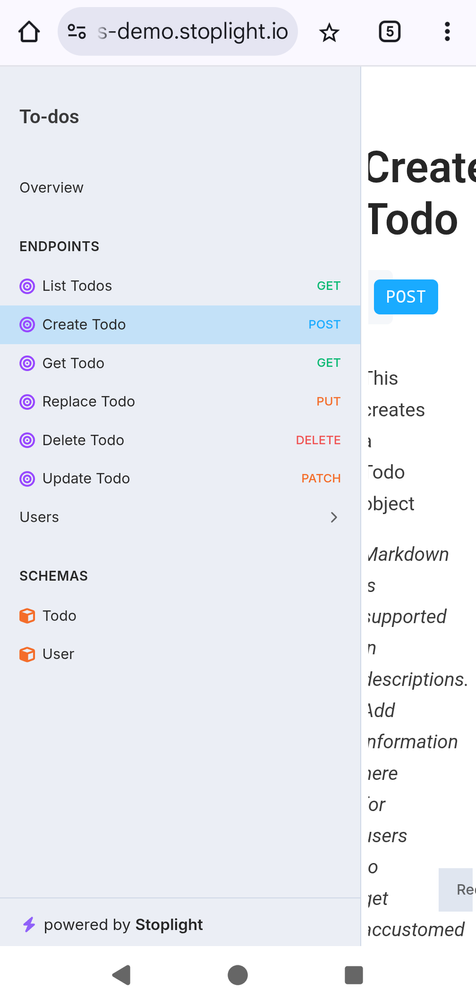Tap the Android recent apps square button
The height and width of the screenshot is (998, 476).
[354, 974]
